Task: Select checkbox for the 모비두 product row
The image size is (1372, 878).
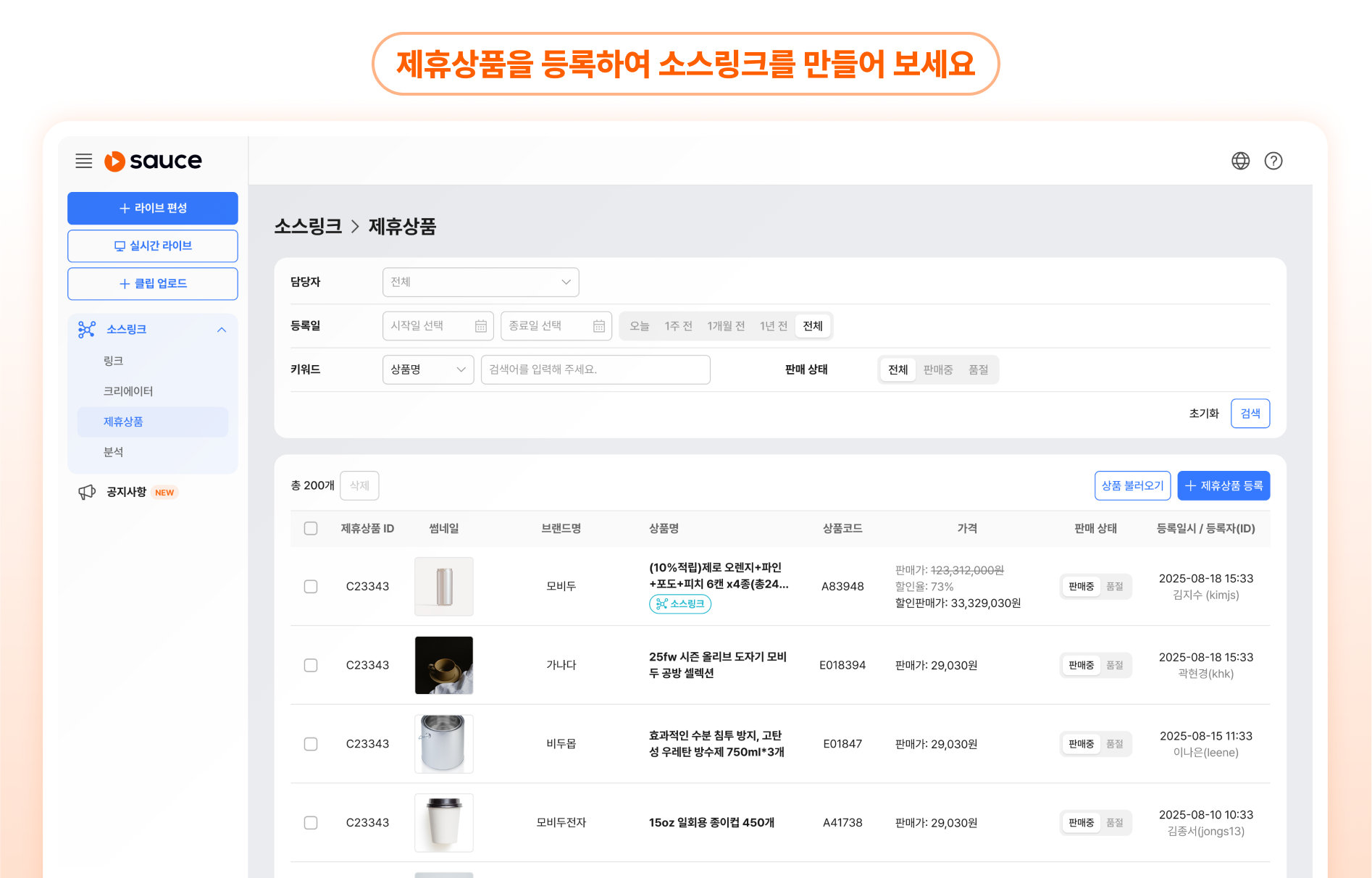Action: tap(311, 586)
